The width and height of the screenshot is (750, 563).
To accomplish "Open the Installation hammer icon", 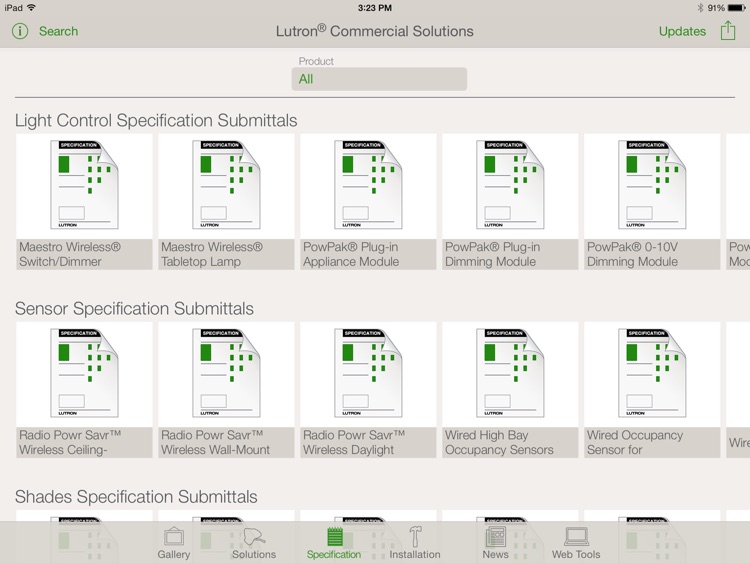I will (415, 536).
